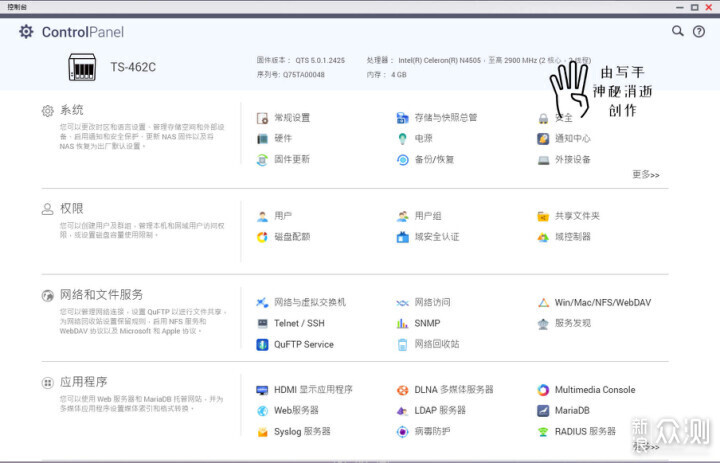Click the TS-462C NAS device image
This screenshot has width=720, height=463.
click(x=82, y=67)
